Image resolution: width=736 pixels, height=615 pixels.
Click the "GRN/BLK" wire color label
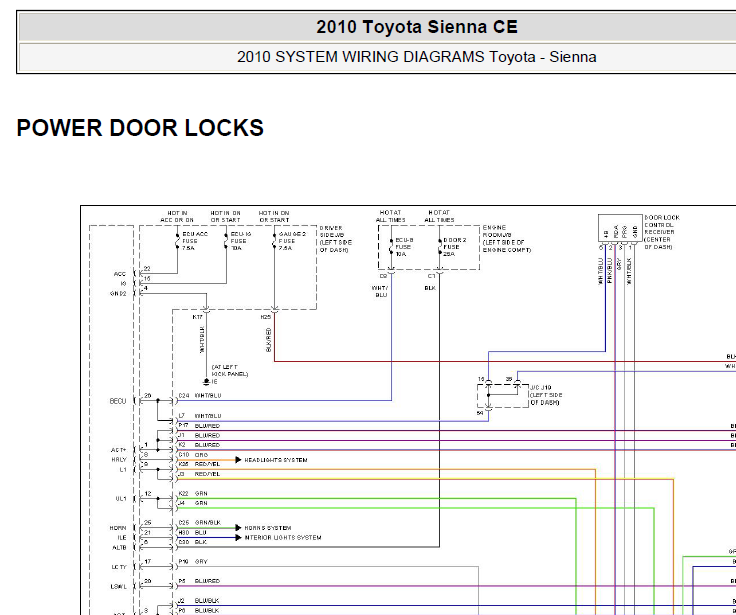[x=207, y=523]
